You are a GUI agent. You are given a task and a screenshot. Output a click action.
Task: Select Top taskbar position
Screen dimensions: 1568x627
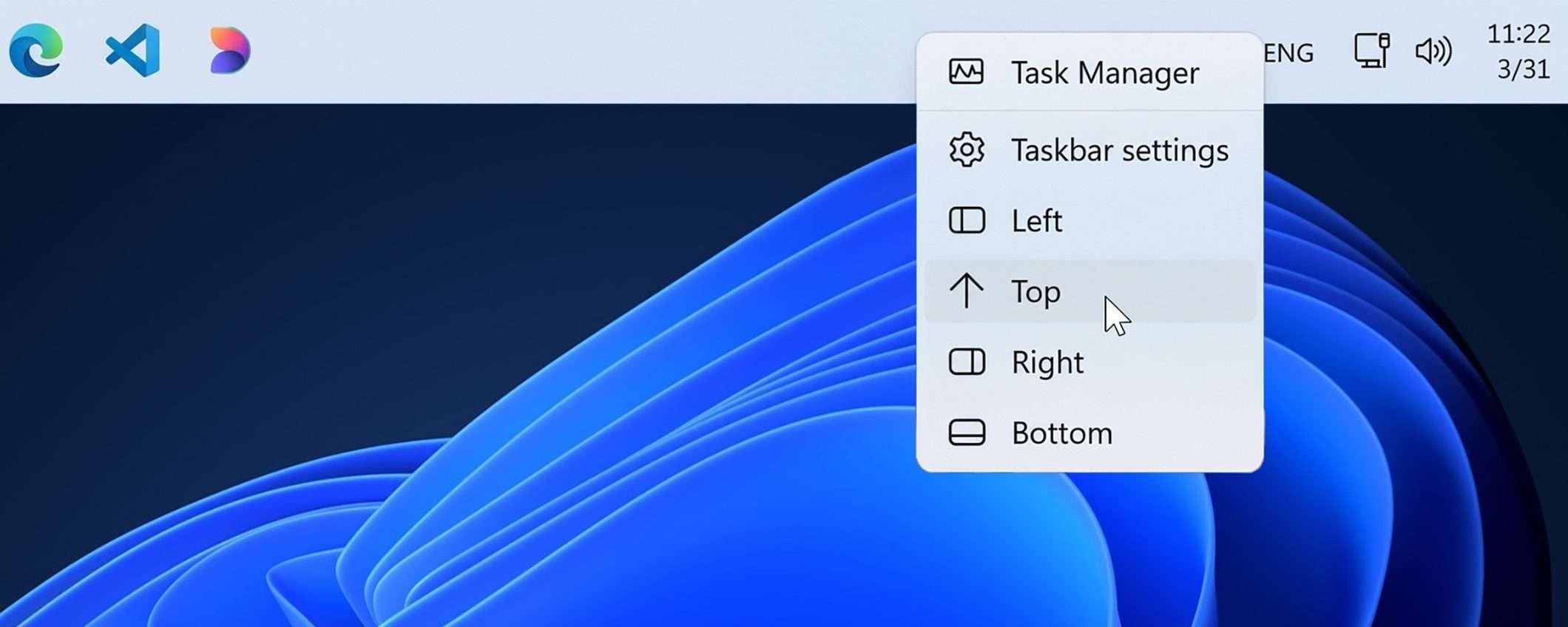pyautogui.click(x=1089, y=291)
